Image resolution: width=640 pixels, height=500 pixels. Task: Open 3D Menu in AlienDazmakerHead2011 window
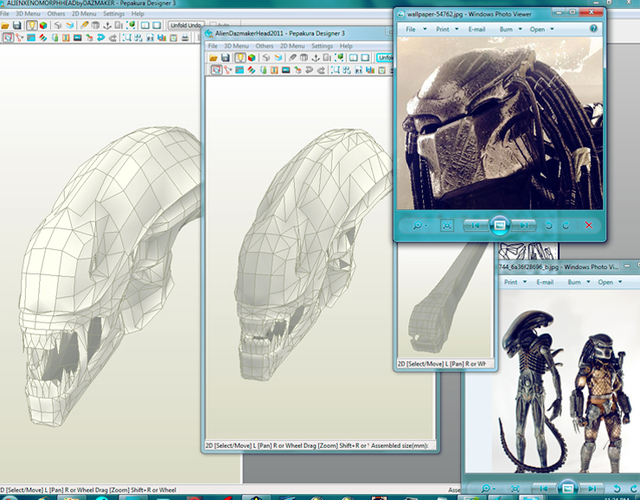(x=236, y=46)
